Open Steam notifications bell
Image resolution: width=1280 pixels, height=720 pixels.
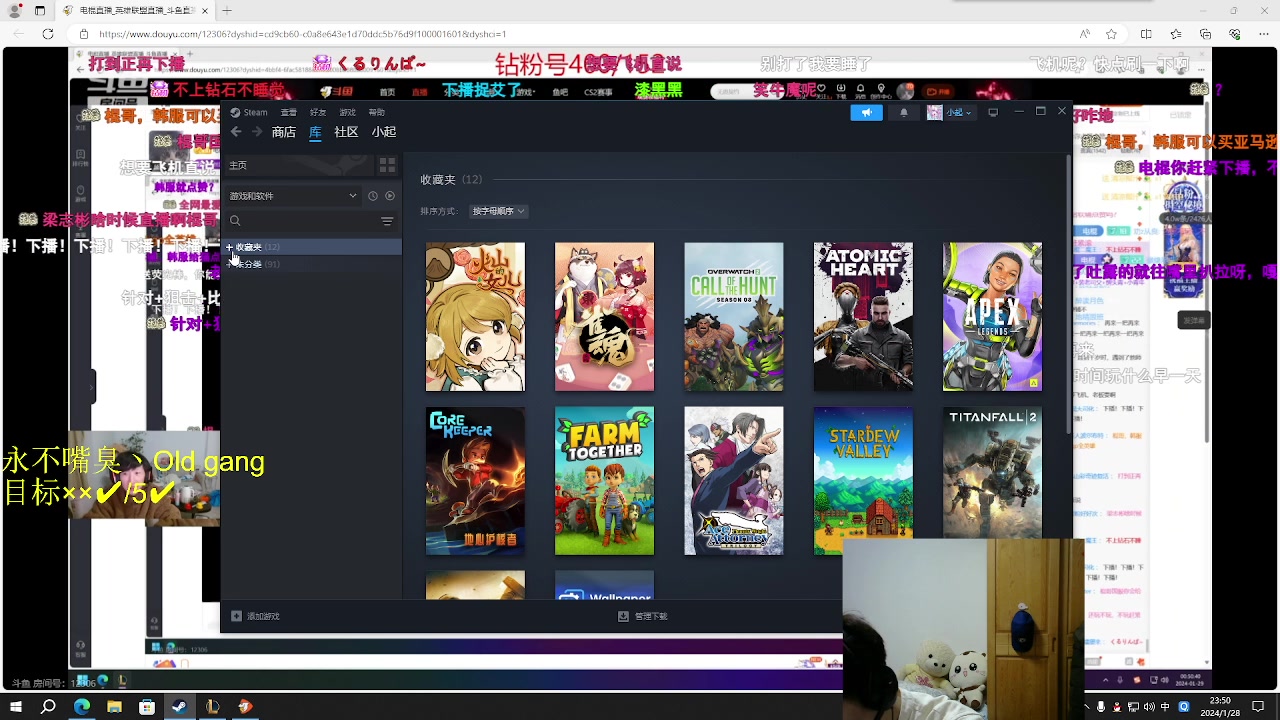904,112
